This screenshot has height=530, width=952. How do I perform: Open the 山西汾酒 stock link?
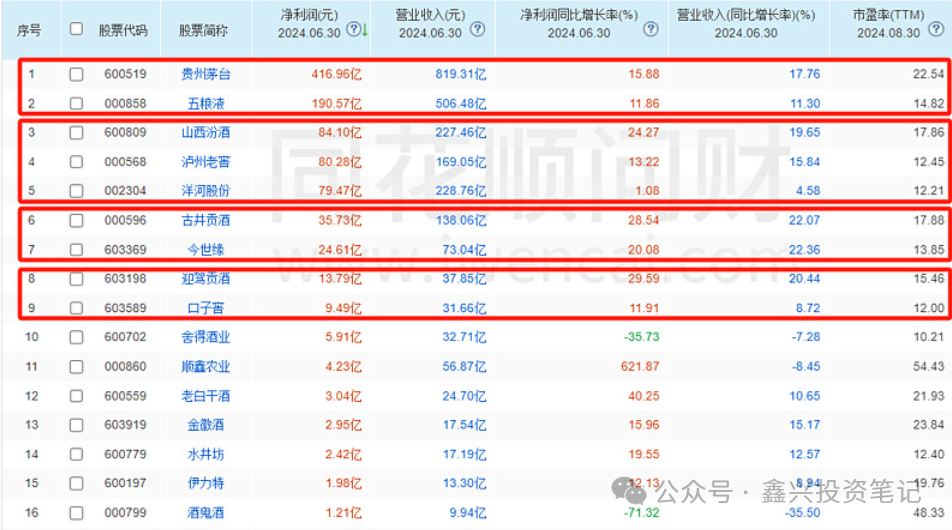pyautogui.click(x=206, y=132)
